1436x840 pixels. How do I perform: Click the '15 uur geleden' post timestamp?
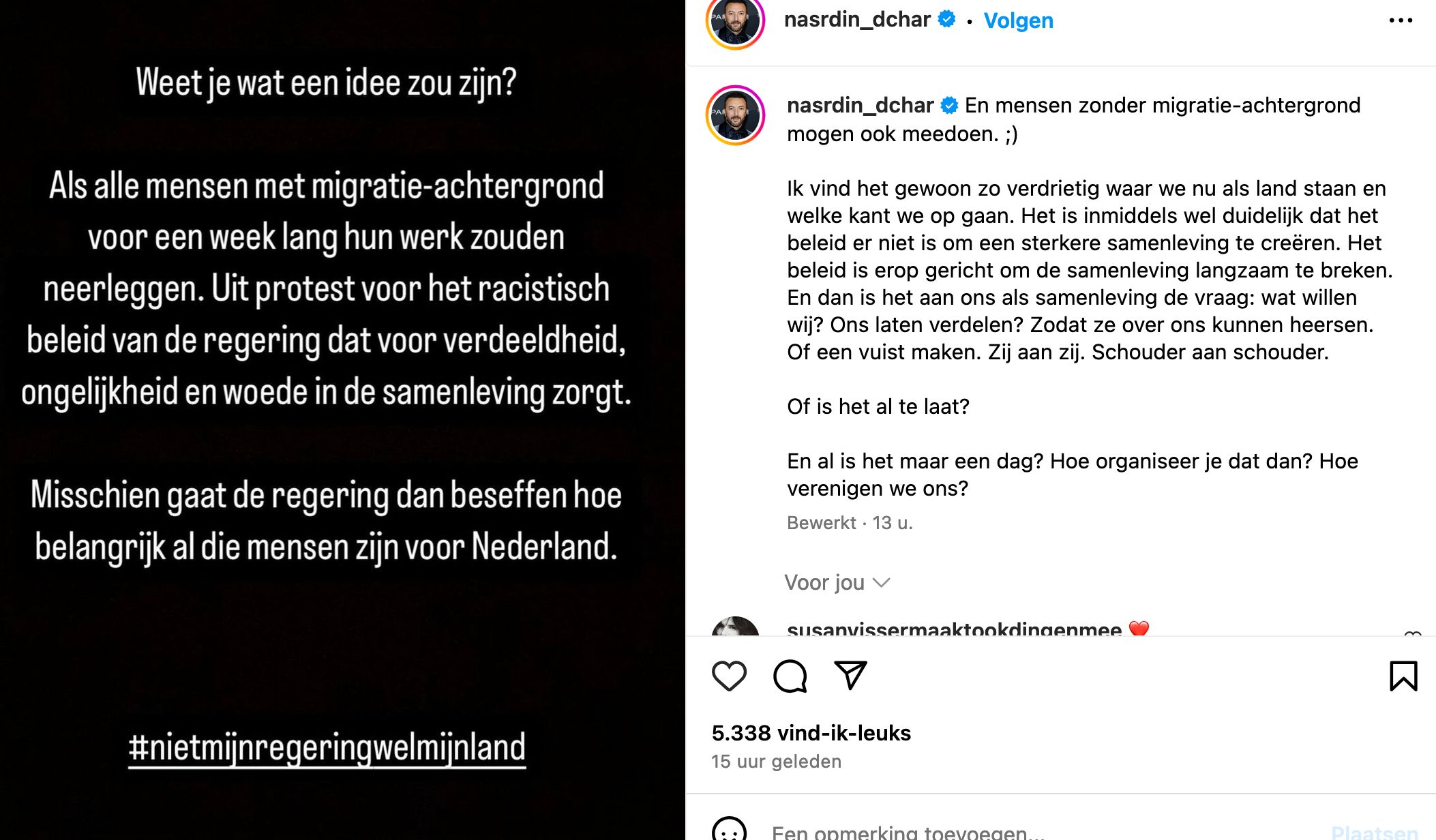pyautogui.click(x=776, y=761)
